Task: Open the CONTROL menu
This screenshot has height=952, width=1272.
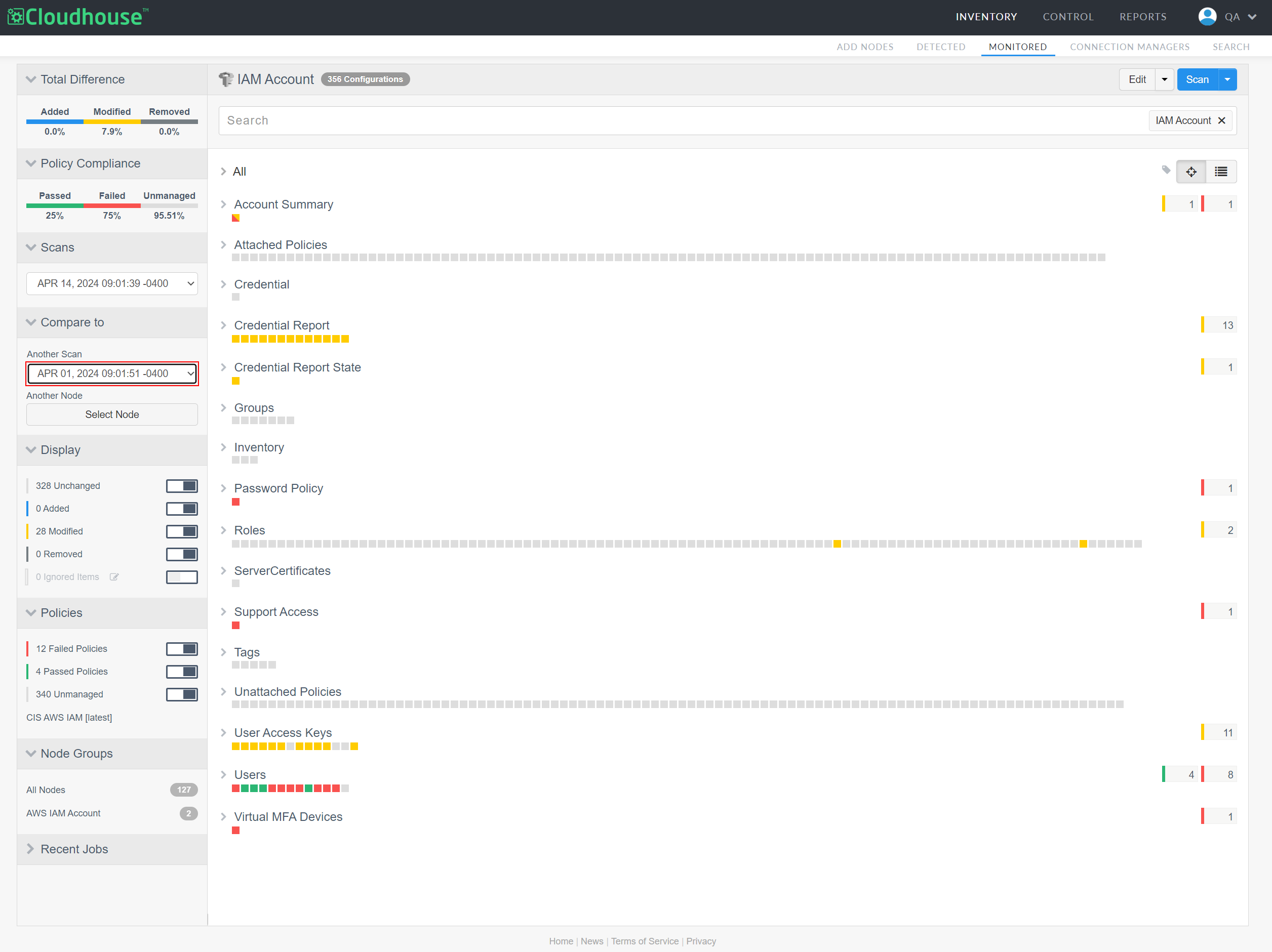Action: click(x=1068, y=17)
